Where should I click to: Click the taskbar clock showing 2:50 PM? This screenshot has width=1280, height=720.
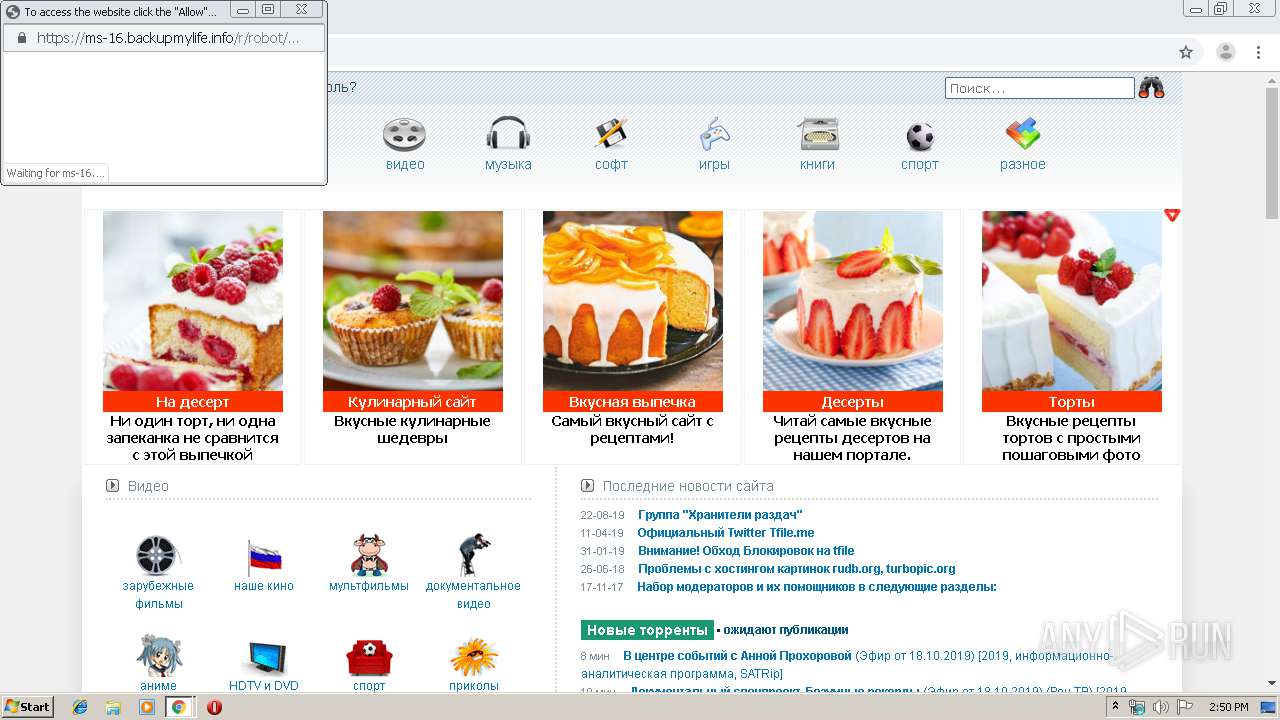(1228, 707)
